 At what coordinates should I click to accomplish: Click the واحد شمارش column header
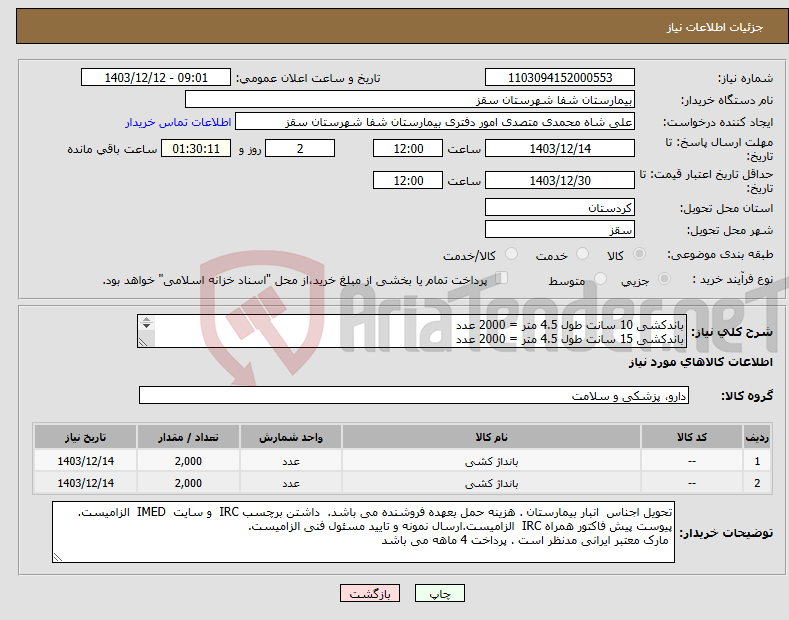coord(291,437)
